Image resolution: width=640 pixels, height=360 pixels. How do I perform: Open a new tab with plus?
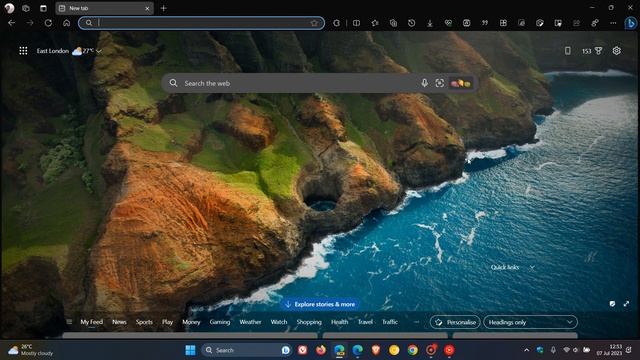click(164, 8)
